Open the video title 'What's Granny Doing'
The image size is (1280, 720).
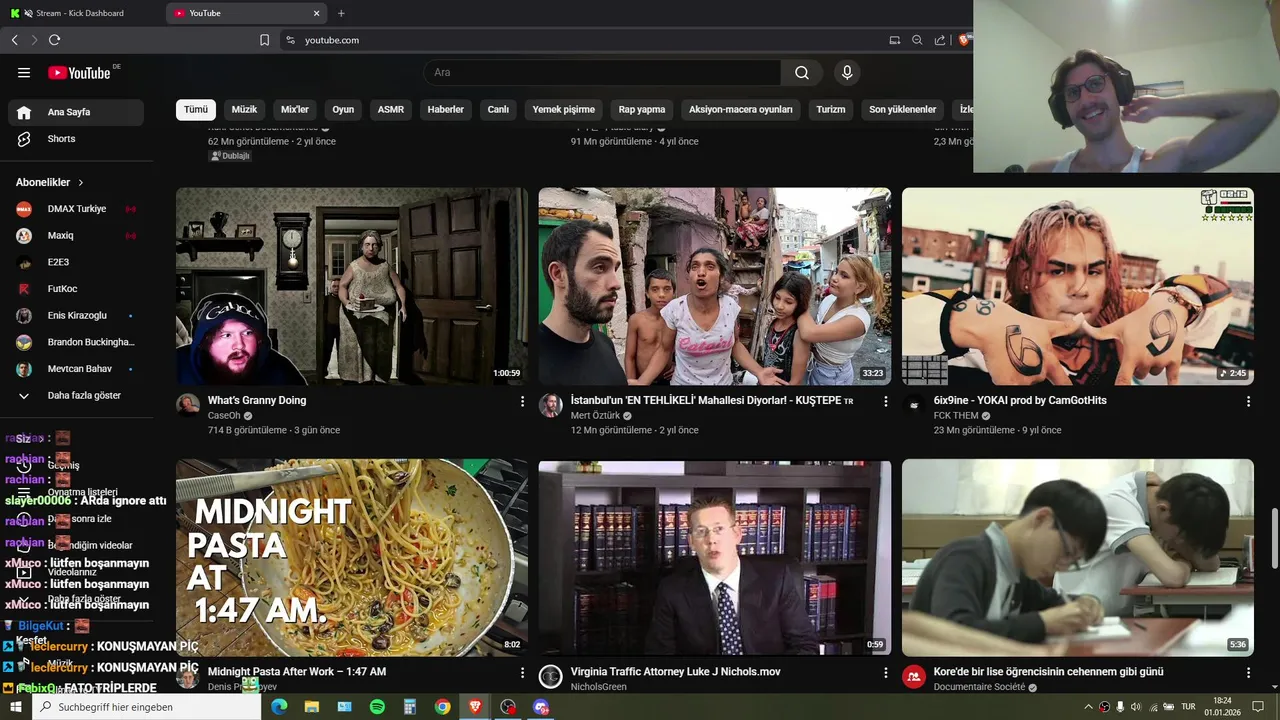coord(257,400)
